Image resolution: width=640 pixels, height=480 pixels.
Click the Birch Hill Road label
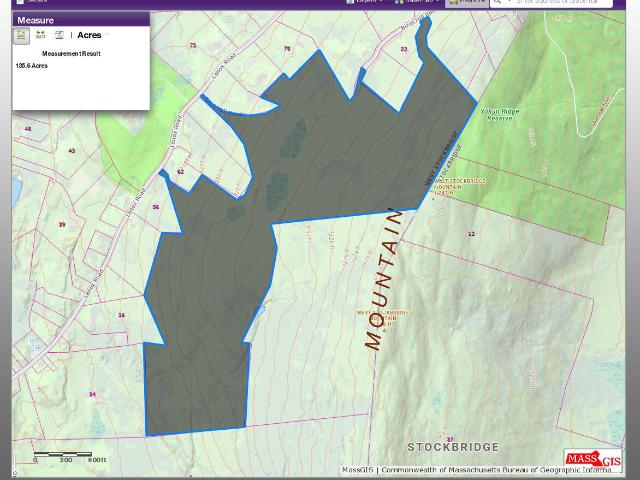click(x=416, y=21)
